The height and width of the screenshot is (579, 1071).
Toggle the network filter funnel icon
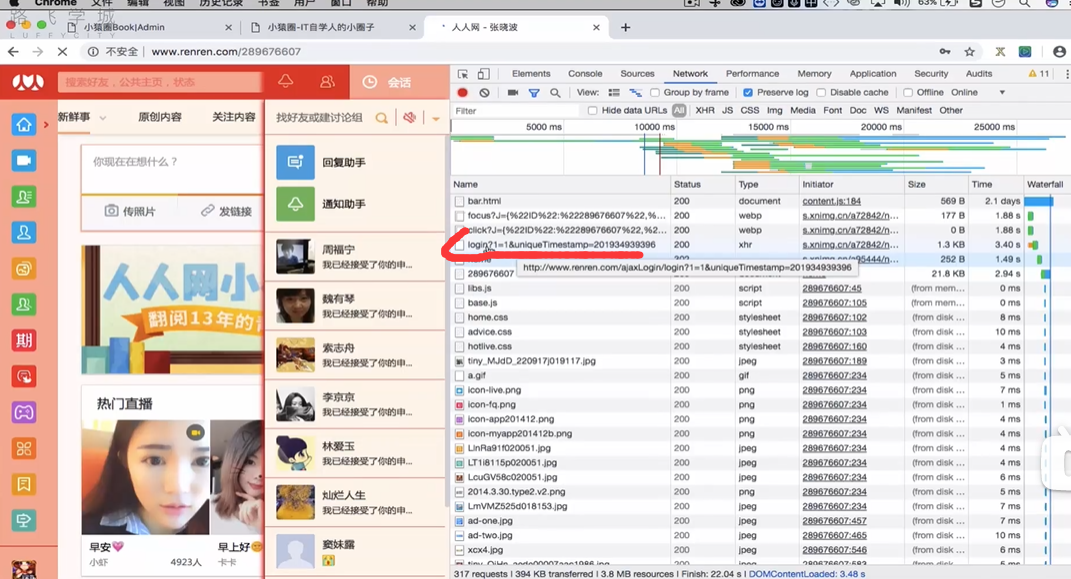(534, 92)
